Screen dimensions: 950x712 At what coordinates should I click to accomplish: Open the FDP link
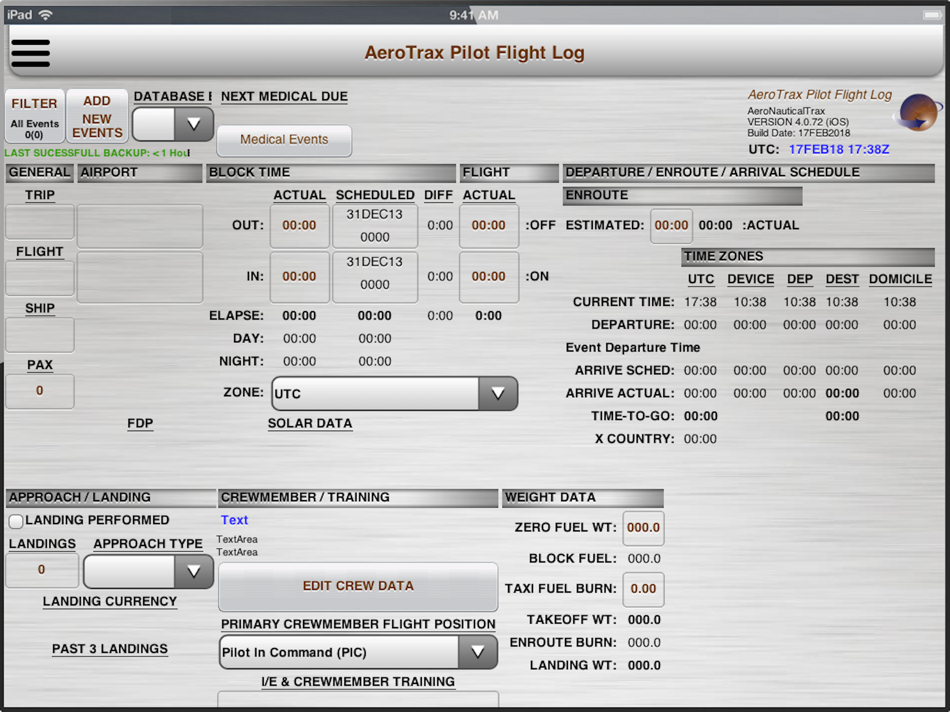(140, 424)
